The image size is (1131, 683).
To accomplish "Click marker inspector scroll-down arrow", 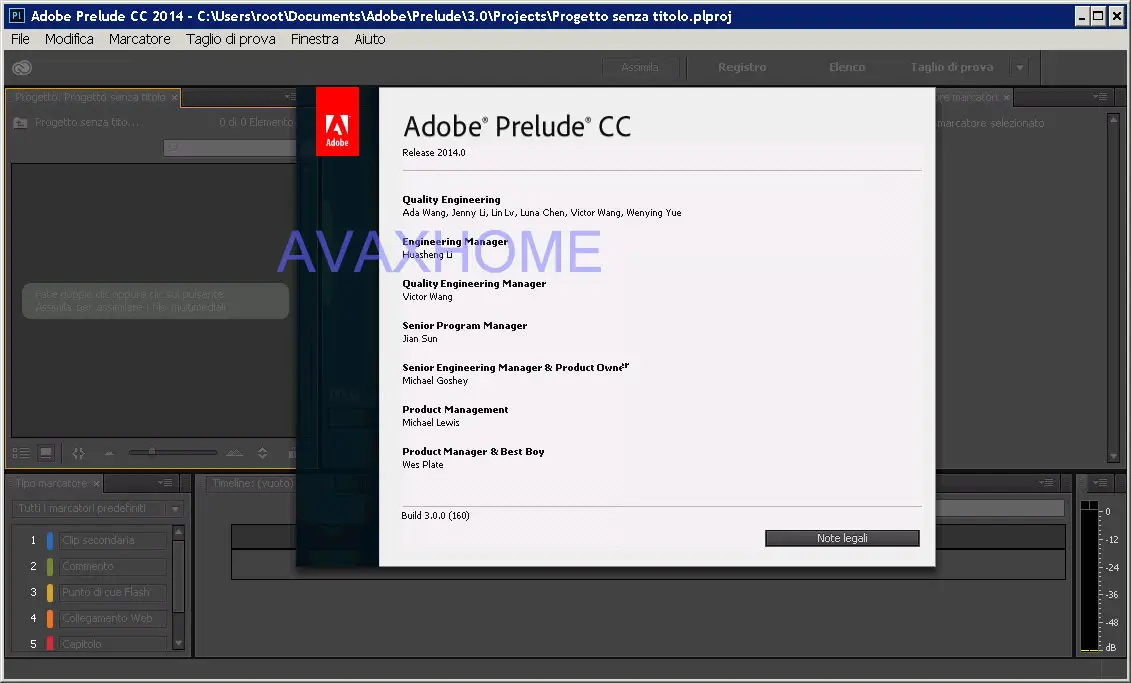I will pos(1114,457).
